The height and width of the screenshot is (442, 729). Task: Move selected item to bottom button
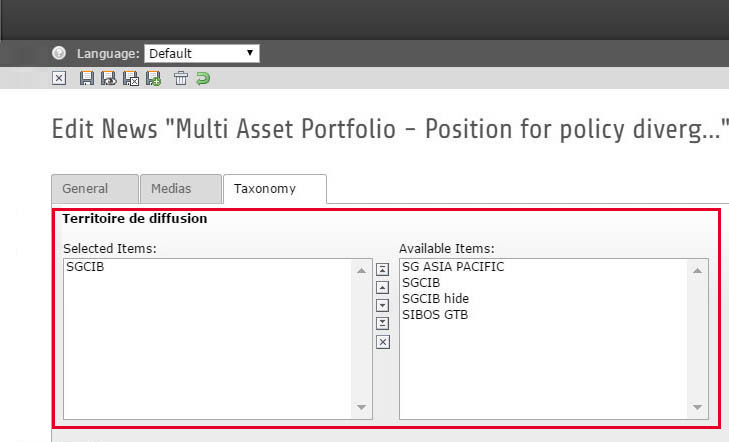pos(382,323)
